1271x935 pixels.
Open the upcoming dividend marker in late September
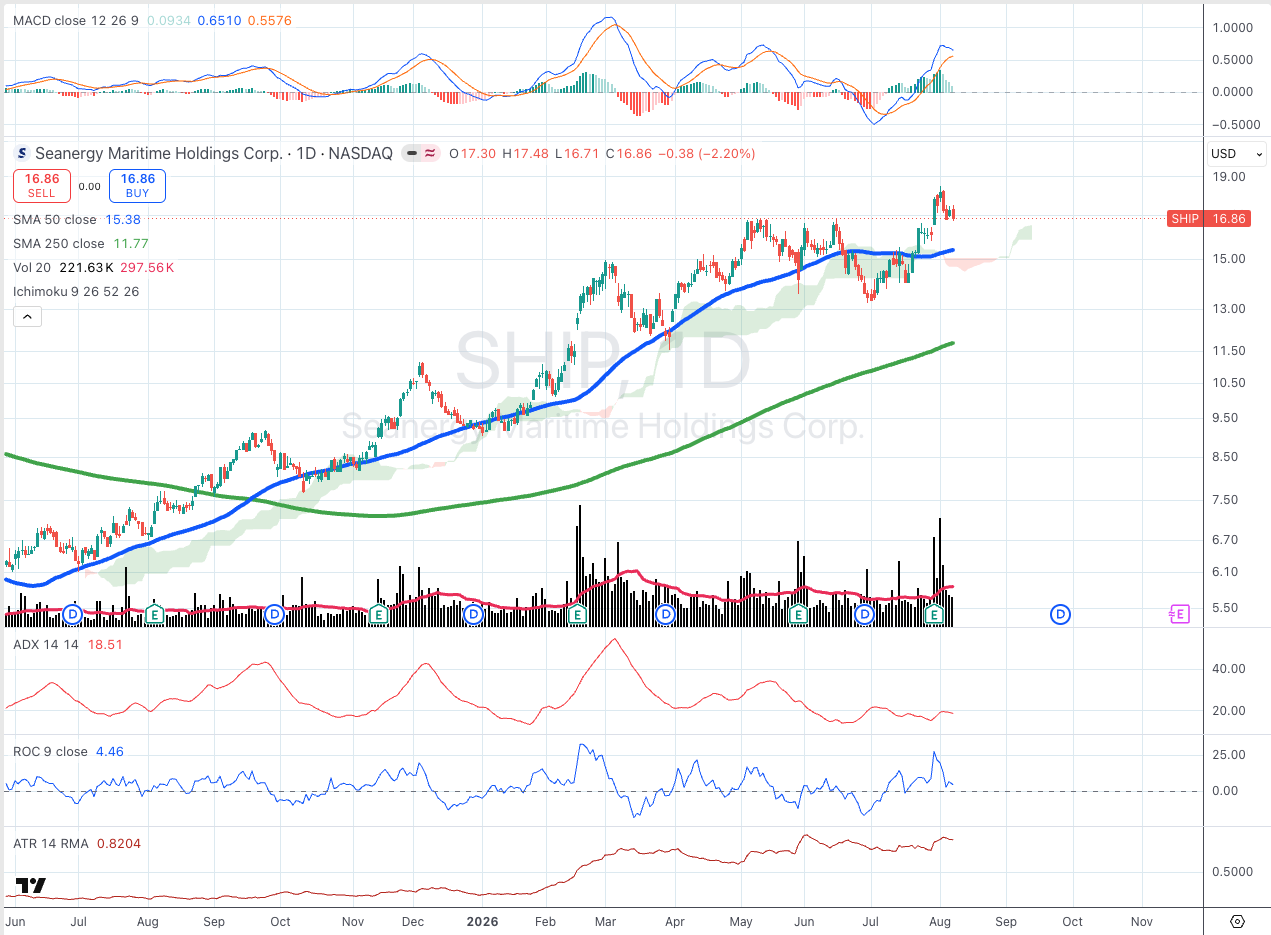pyautogui.click(x=1060, y=613)
